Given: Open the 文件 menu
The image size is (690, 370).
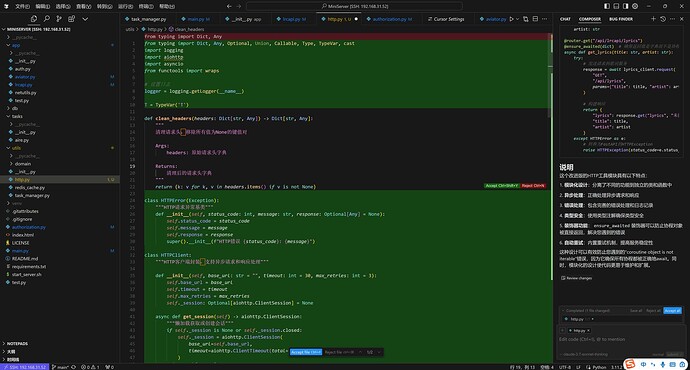Looking at the screenshot, I should tap(22, 6).
